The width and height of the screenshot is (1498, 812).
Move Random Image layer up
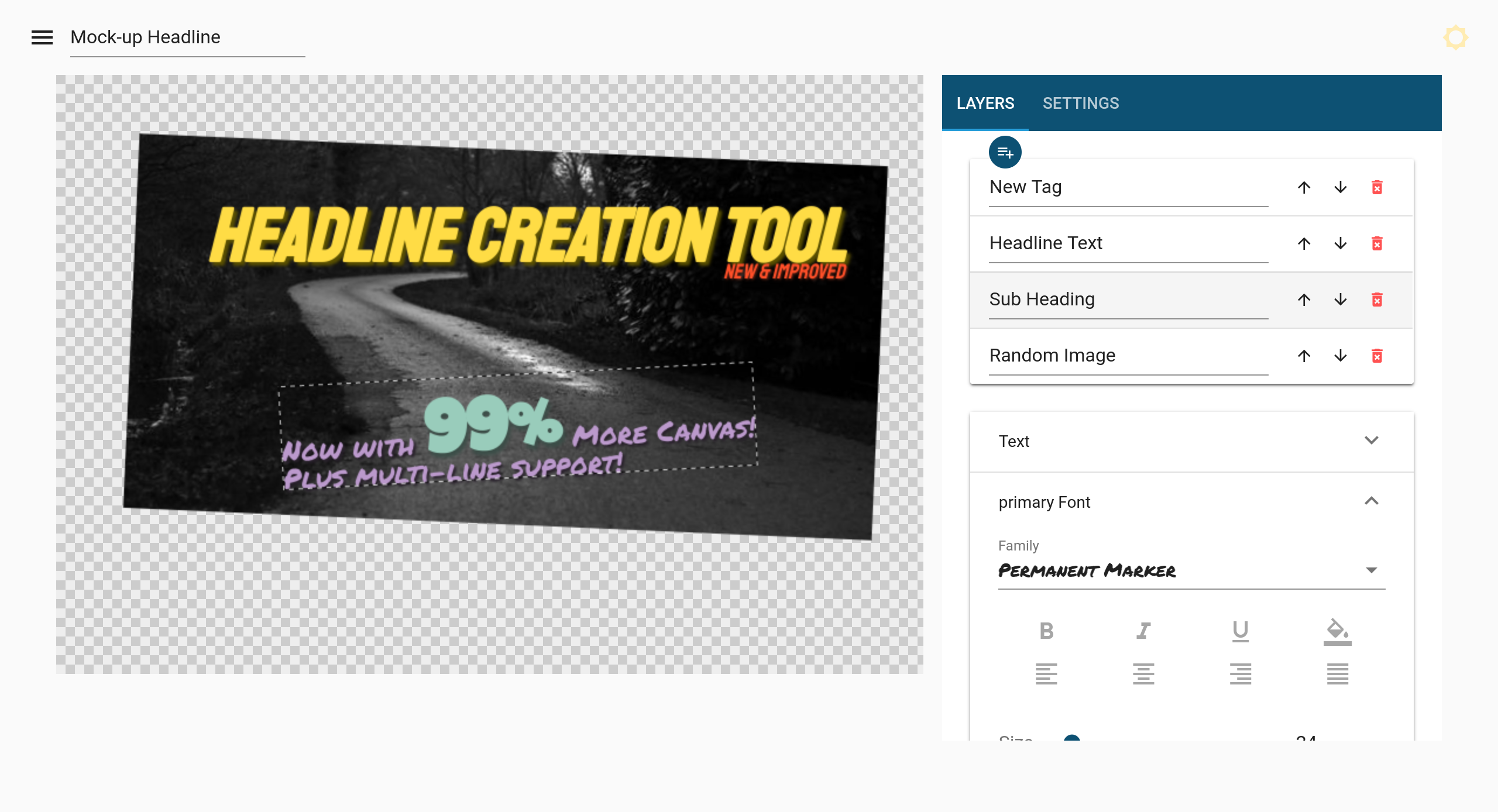1304,356
